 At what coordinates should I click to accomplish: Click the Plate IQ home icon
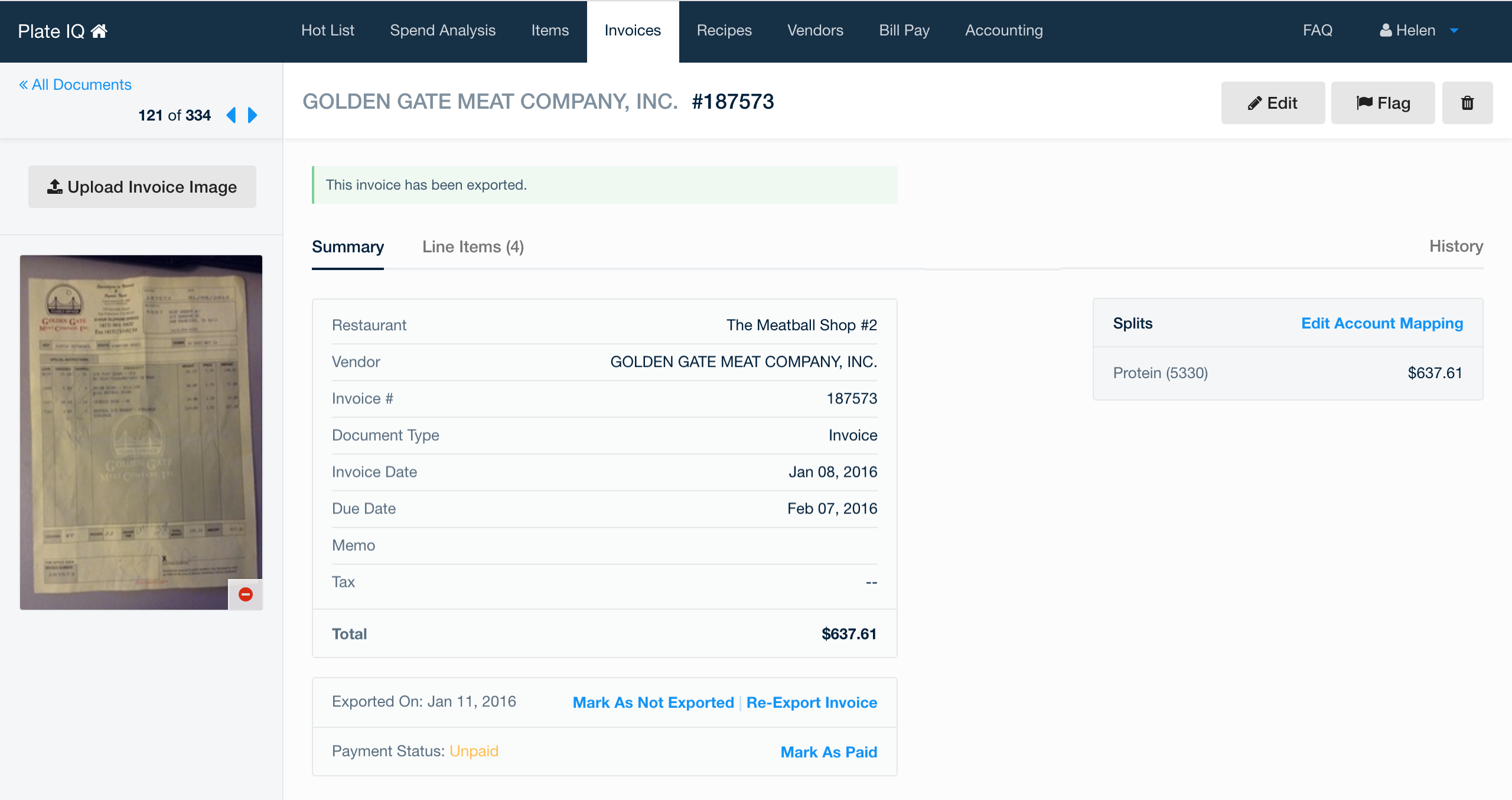coord(99,31)
